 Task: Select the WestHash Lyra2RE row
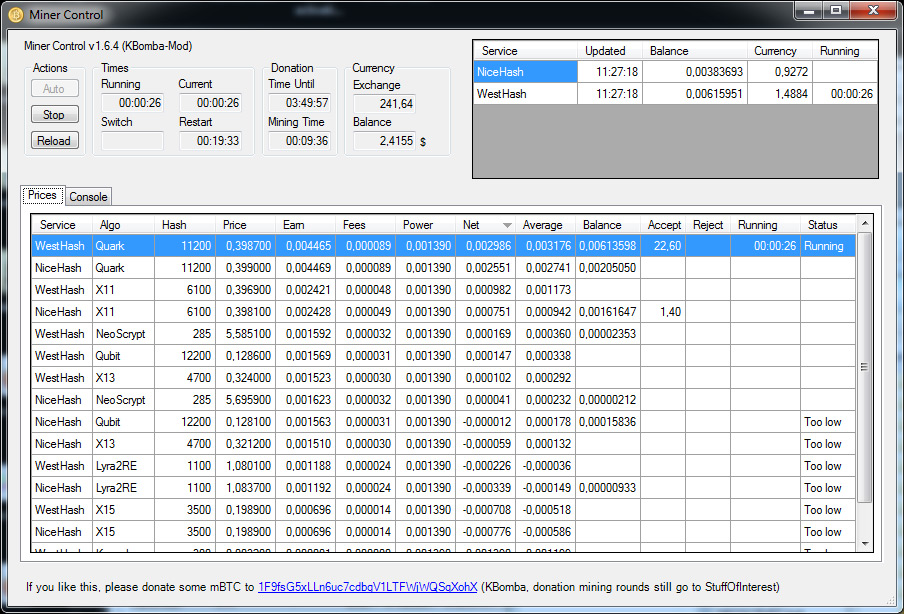pos(443,465)
